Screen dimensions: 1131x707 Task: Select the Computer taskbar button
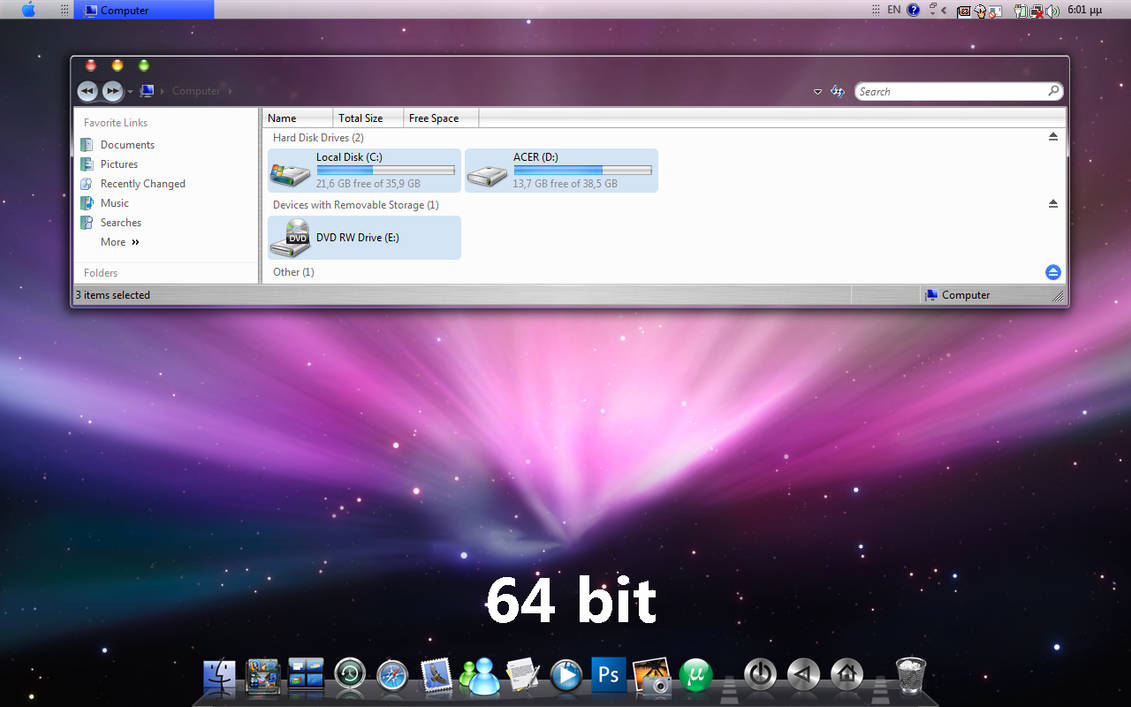coord(145,9)
